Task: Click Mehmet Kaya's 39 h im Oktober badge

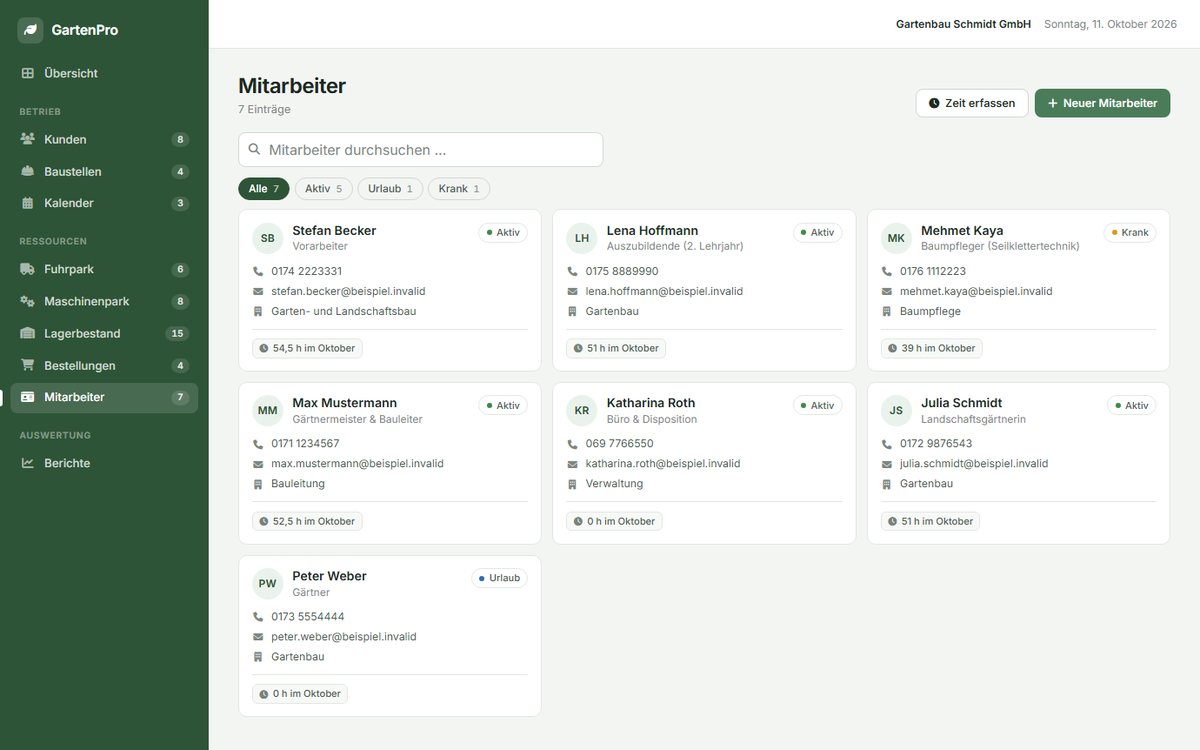Action: click(932, 348)
